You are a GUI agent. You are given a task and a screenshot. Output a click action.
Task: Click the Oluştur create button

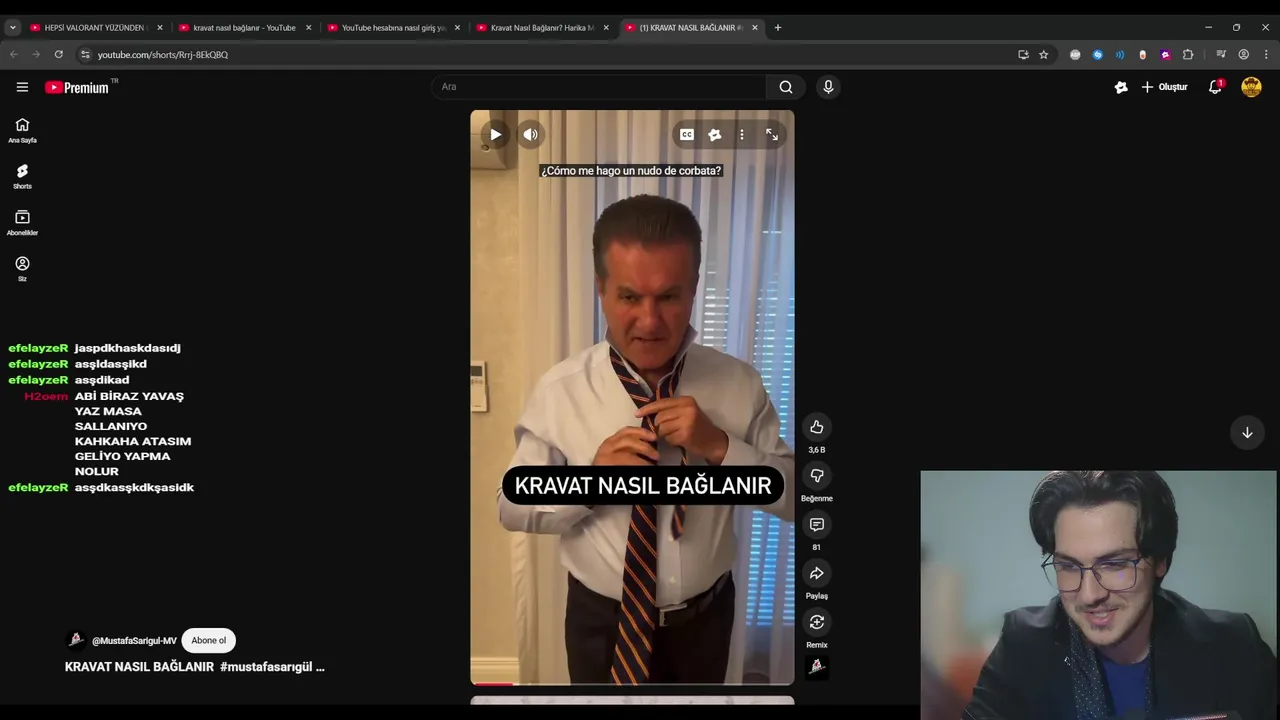click(x=1165, y=87)
